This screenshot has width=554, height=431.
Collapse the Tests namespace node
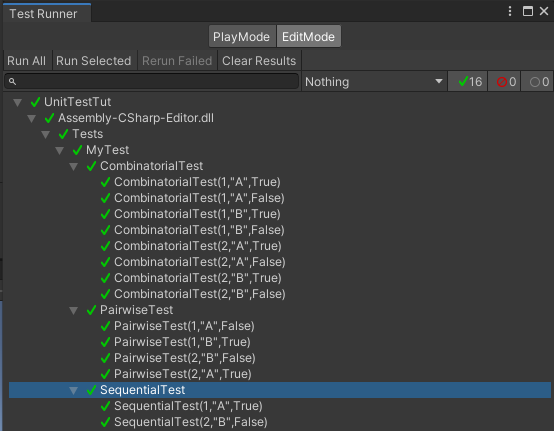pyautogui.click(x=46, y=134)
